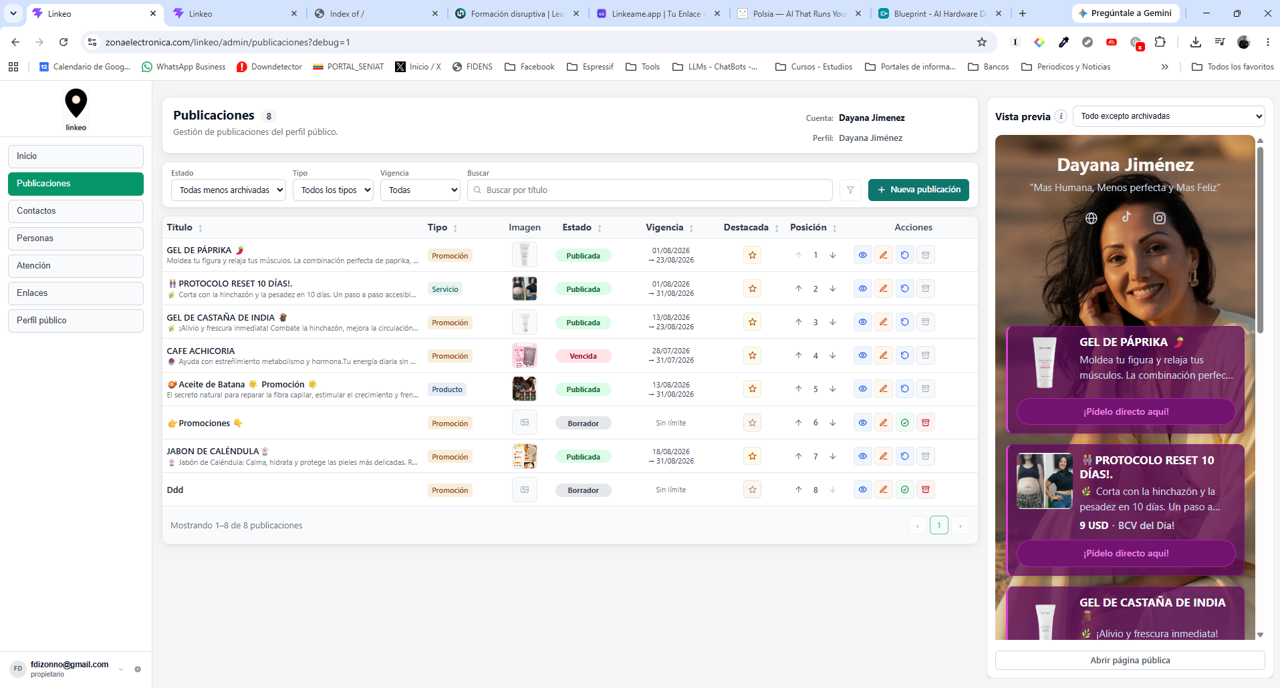Go to Inicio in the sidebar
Viewport: 1280px width, 688px height.
pyautogui.click(x=76, y=156)
